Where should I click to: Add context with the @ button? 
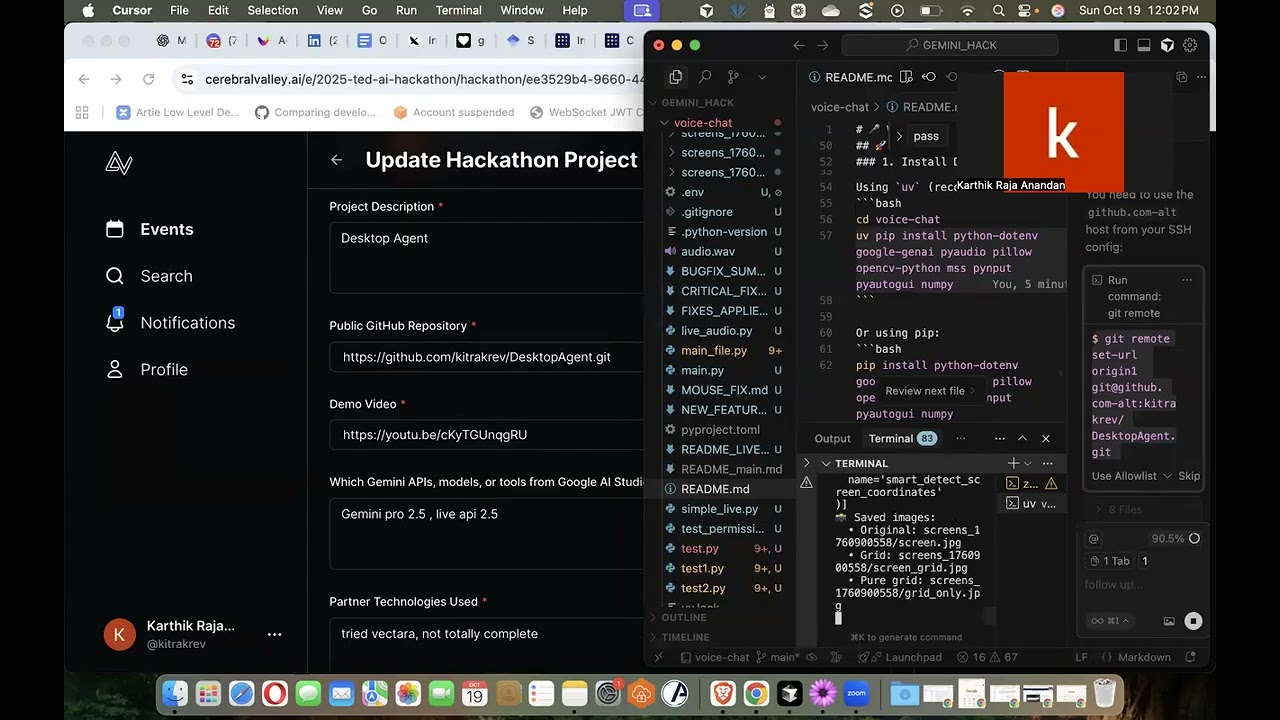pos(1093,538)
